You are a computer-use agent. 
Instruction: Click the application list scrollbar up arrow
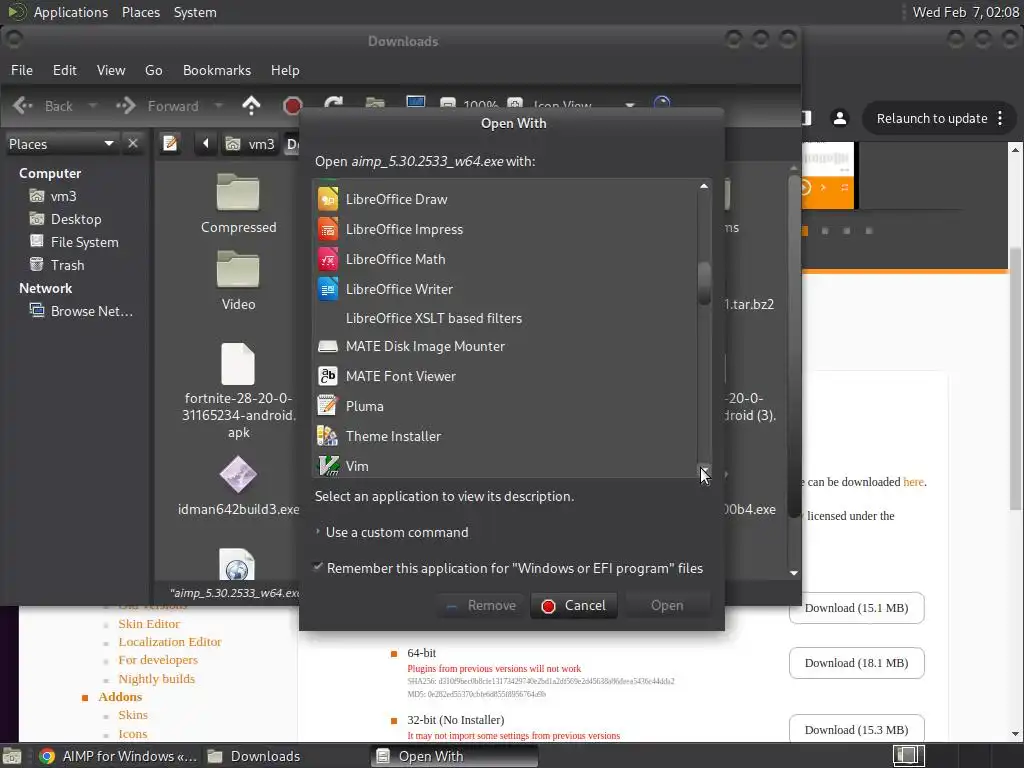point(704,186)
